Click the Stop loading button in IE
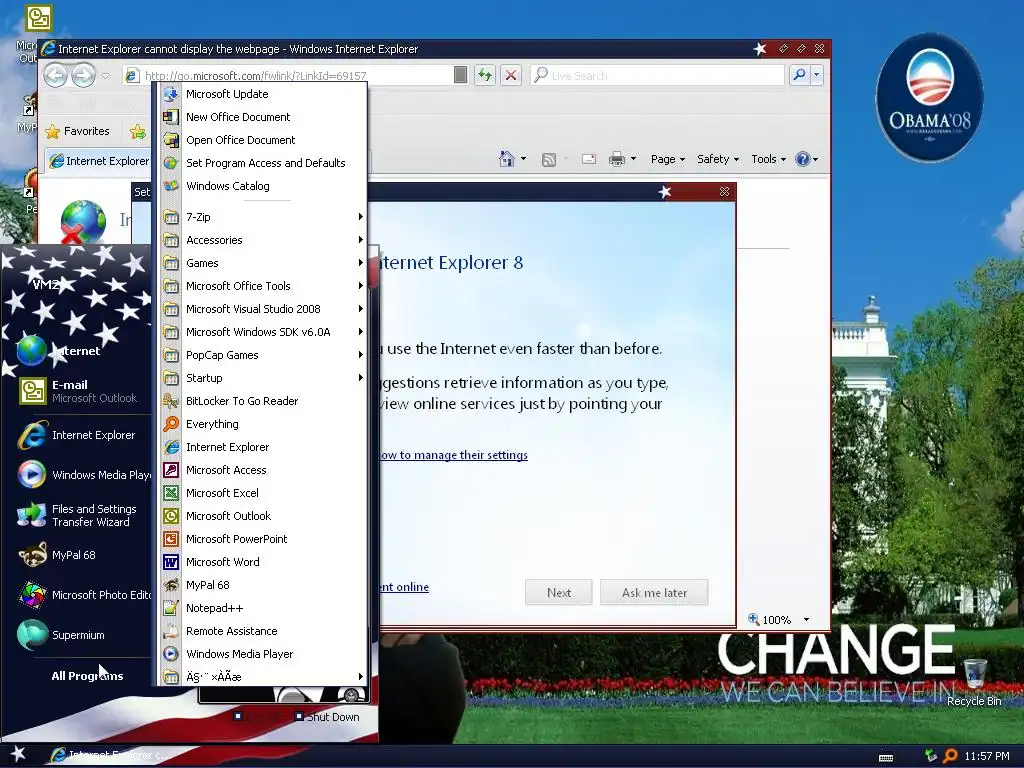Viewport: 1024px width, 768px height. pyautogui.click(x=511, y=76)
